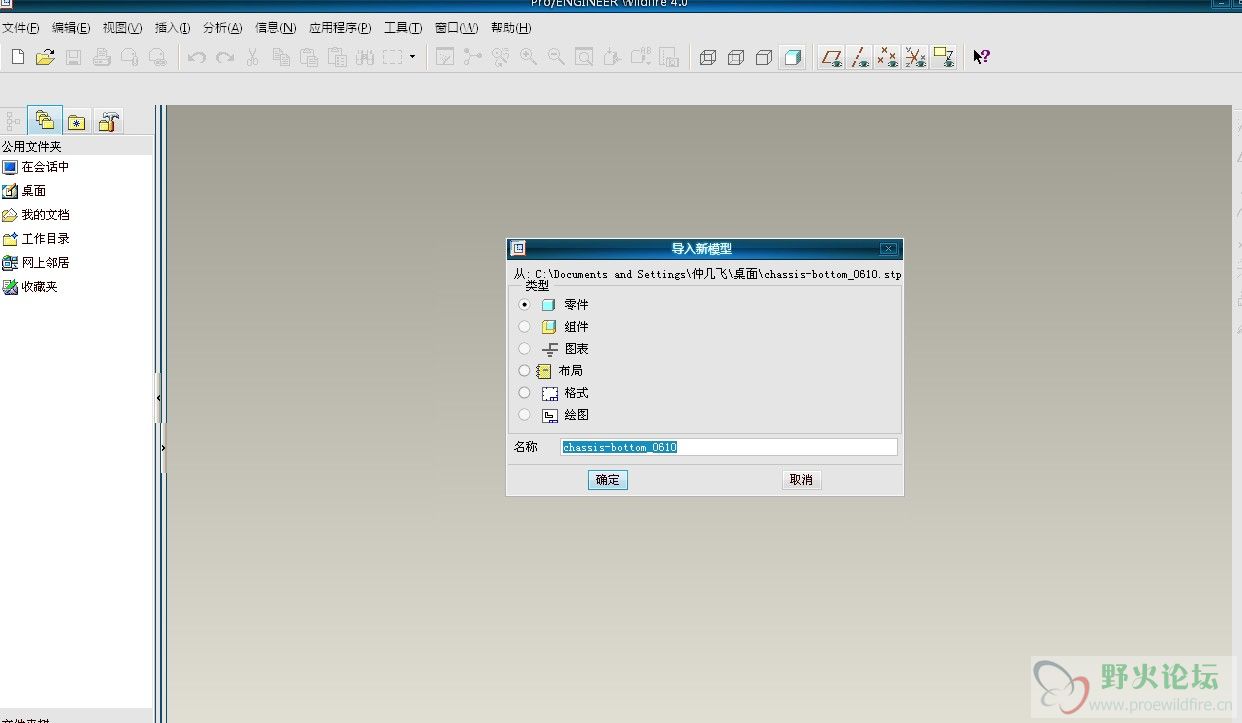Click the Zoom in magnifier icon
The height and width of the screenshot is (723, 1242).
point(528,57)
